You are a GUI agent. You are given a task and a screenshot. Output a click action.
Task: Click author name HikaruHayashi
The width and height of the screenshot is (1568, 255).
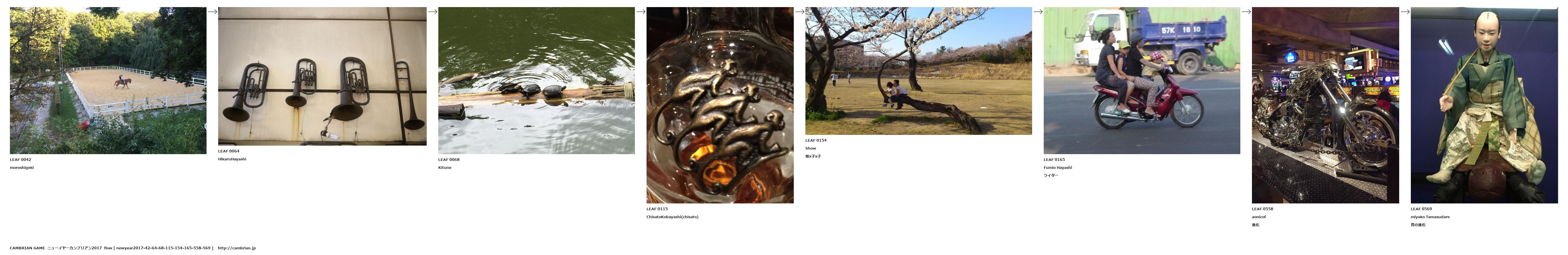click(232, 159)
